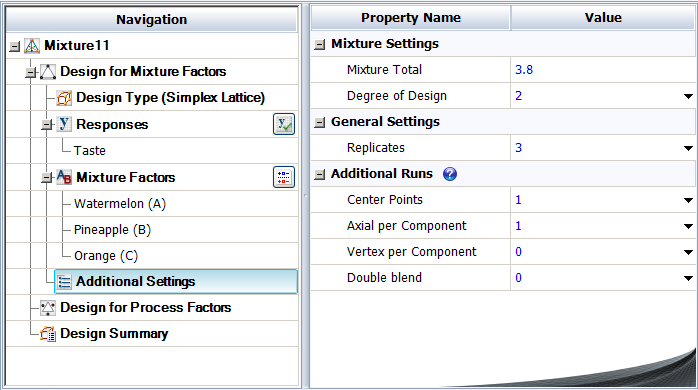Select the Design Summary item

pos(114,333)
